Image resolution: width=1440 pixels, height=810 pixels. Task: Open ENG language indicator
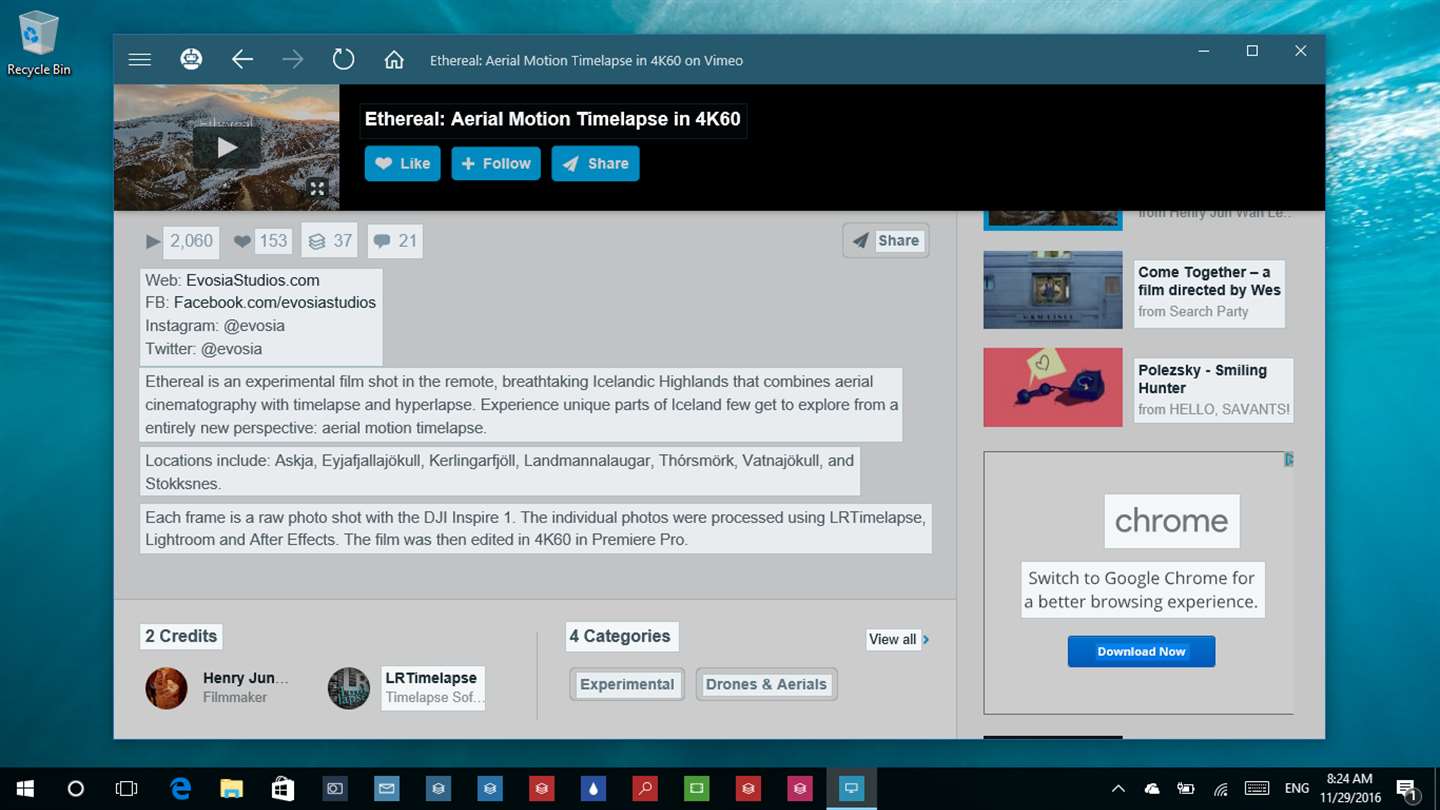[1297, 789]
